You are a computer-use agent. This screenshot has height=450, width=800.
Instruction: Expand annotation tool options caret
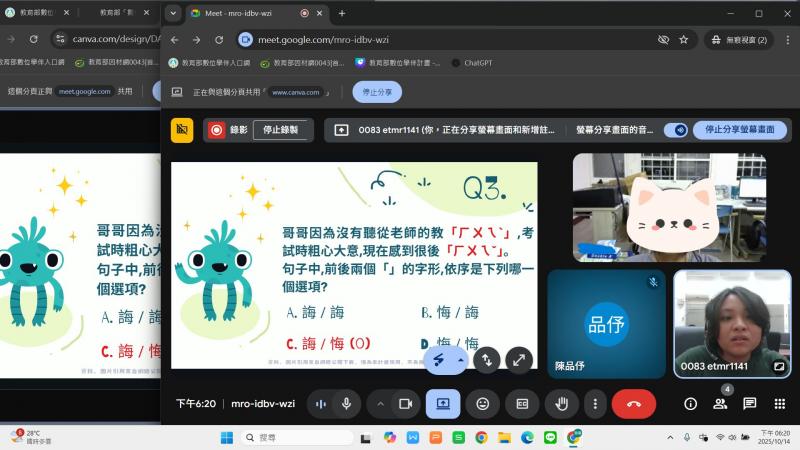click(461, 360)
